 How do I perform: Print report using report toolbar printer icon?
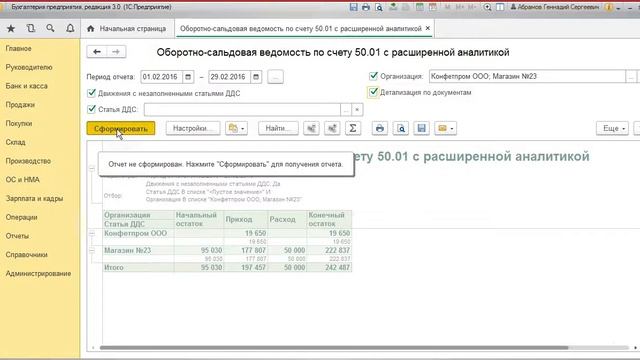pos(380,128)
